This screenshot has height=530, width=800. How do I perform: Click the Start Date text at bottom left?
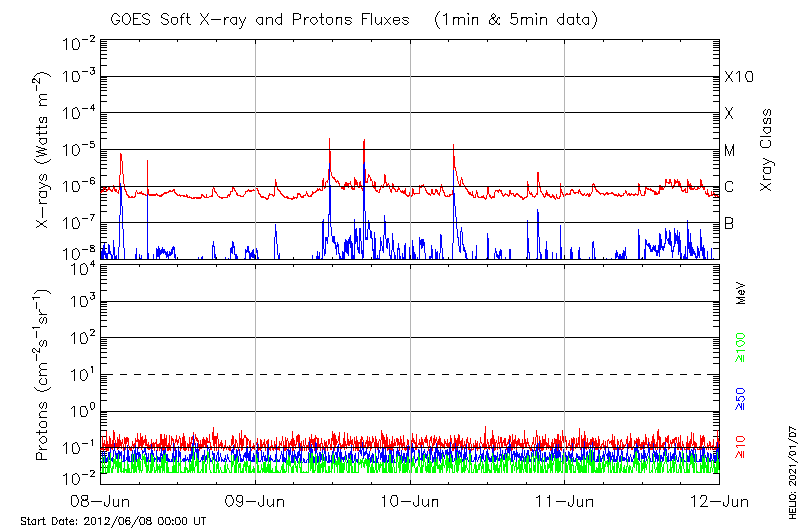[113, 521]
